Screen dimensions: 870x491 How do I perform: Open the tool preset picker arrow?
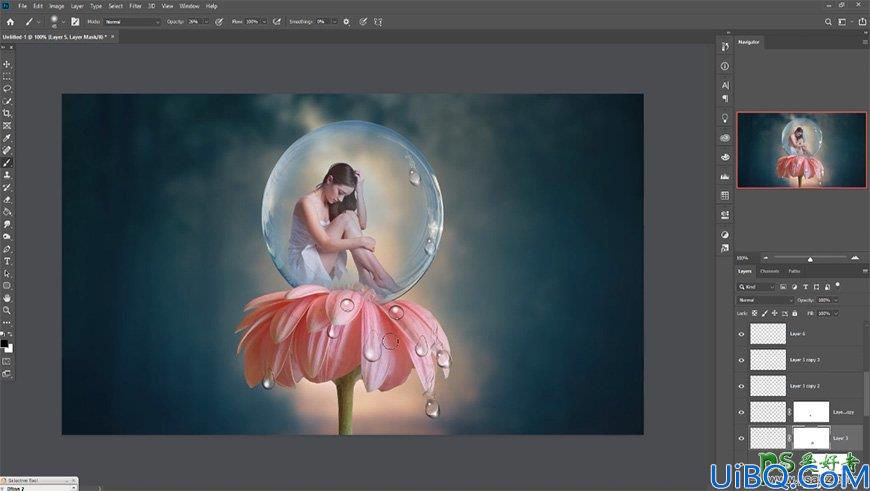(38, 22)
